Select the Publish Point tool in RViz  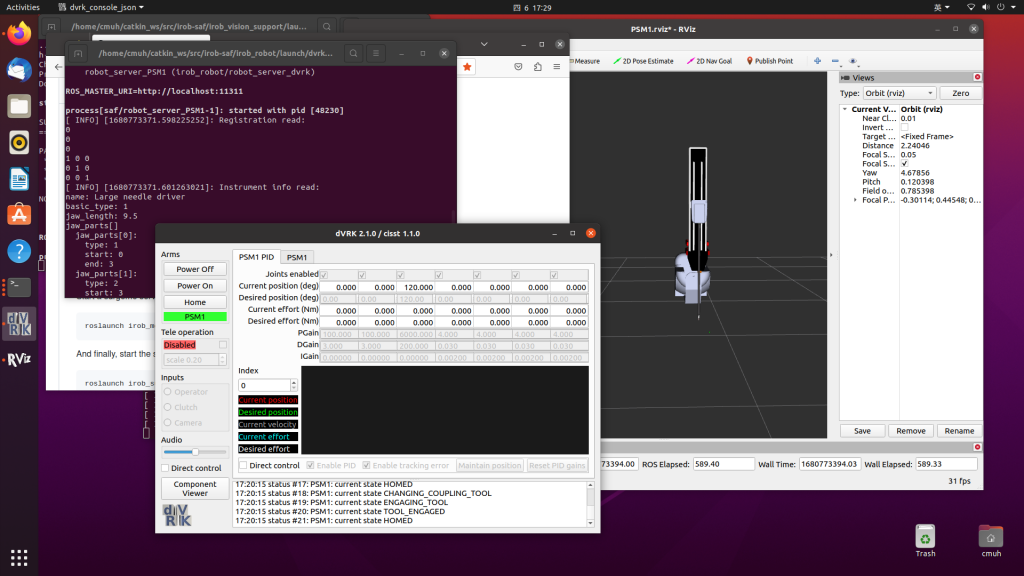tap(768, 61)
